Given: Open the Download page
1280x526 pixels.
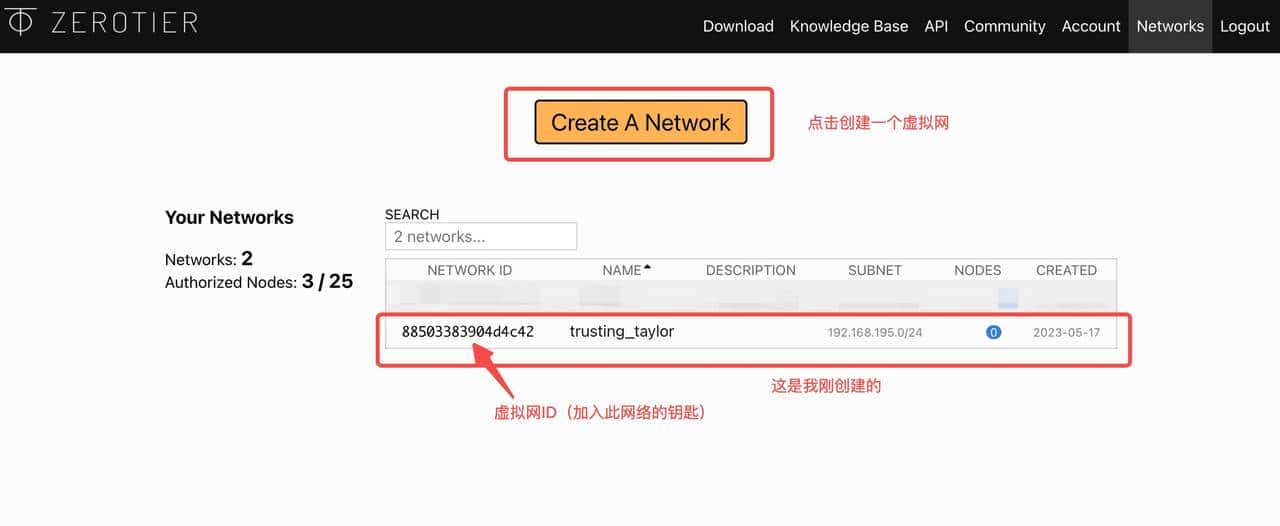Looking at the screenshot, I should [x=738, y=26].
